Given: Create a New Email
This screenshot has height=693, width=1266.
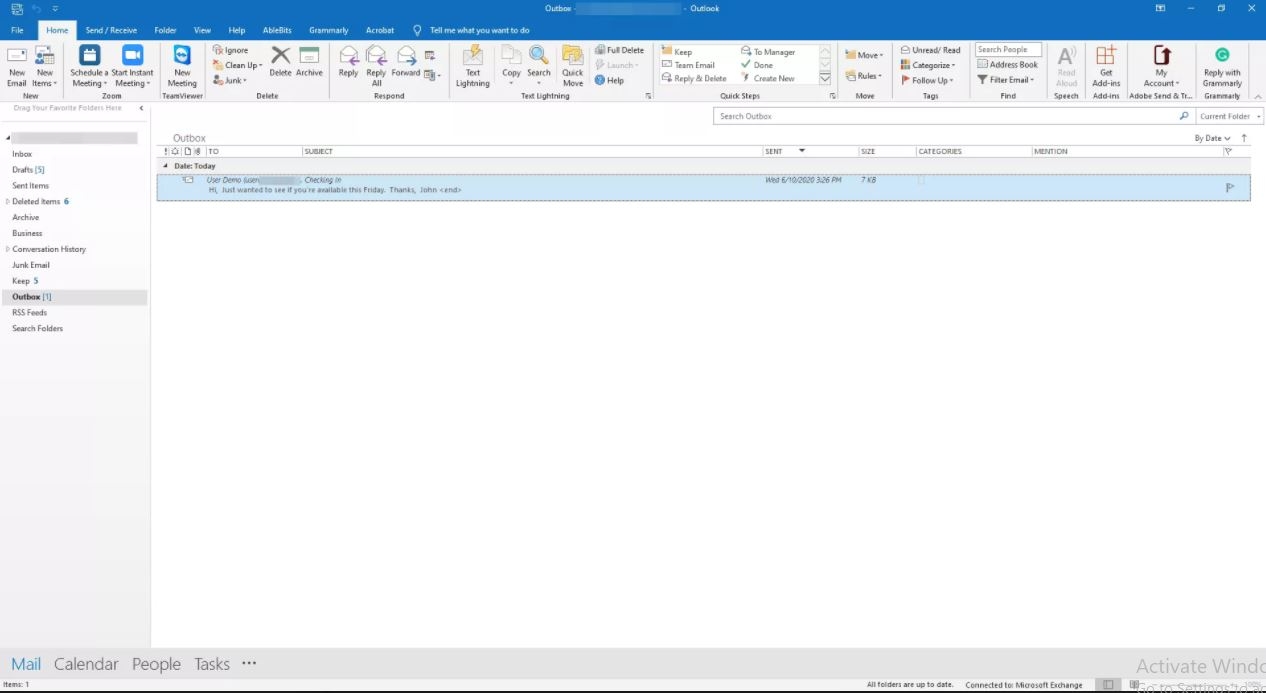Looking at the screenshot, I should [17, 66].
